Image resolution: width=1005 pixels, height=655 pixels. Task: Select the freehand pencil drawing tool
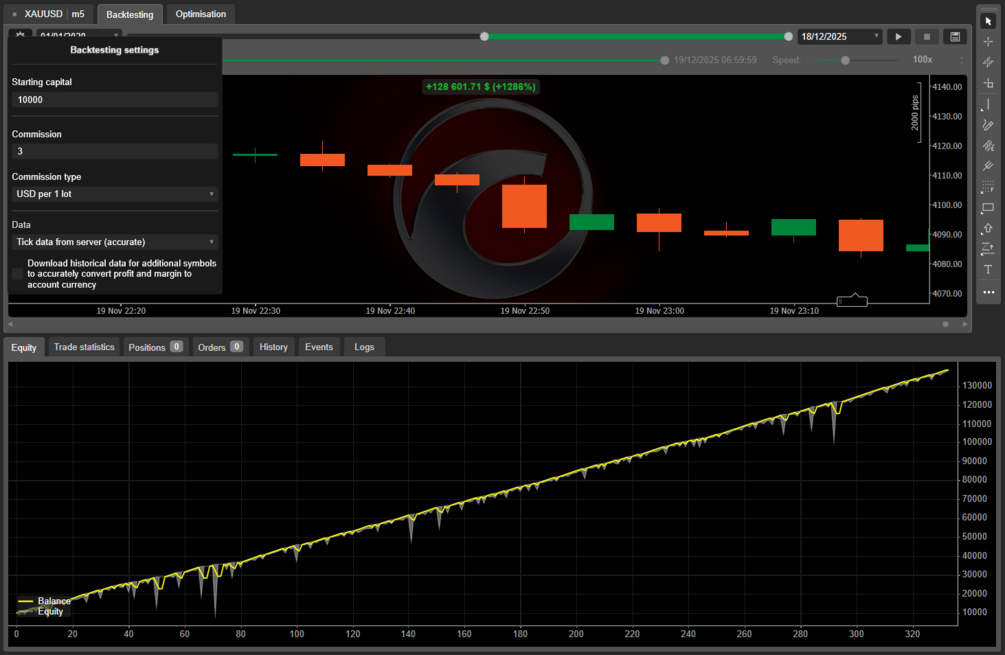(x=988, y=125)
